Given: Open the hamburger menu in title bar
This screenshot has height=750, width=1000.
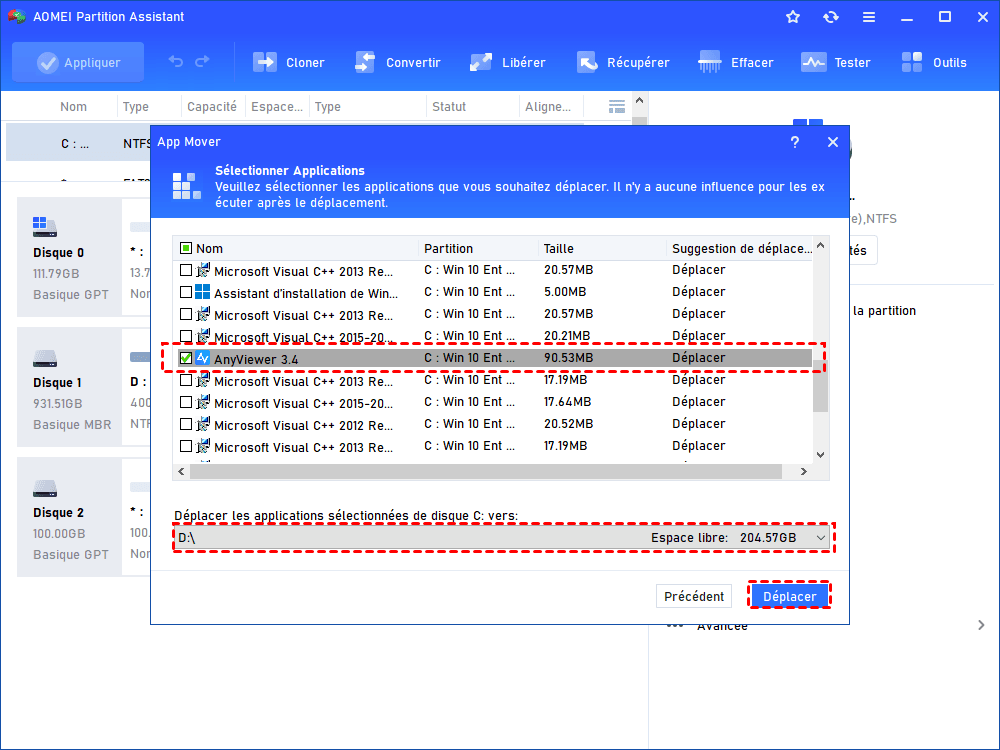Looking at the screenshot, I should click(x=869, y=17).
